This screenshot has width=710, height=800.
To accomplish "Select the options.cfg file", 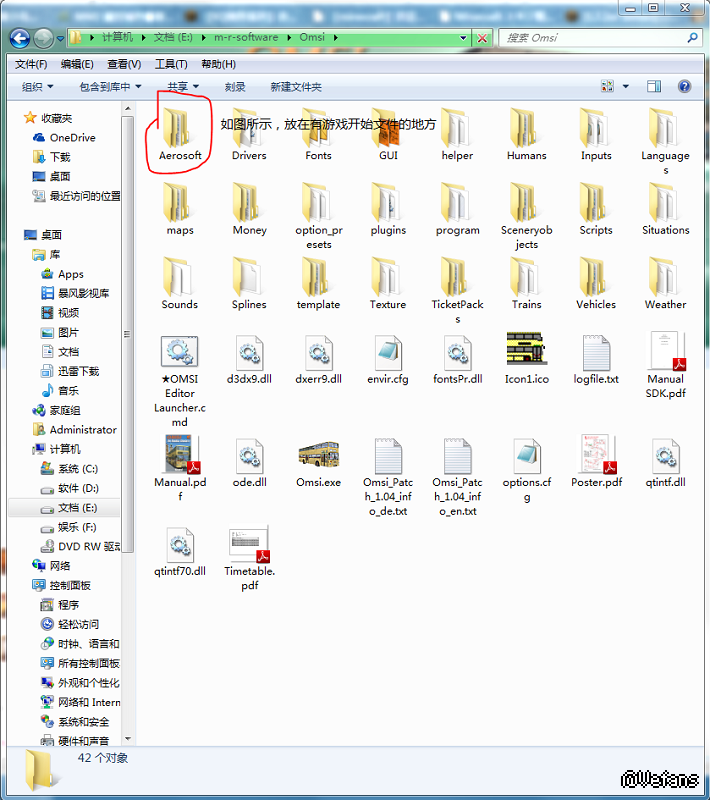I will coord(527,469).
